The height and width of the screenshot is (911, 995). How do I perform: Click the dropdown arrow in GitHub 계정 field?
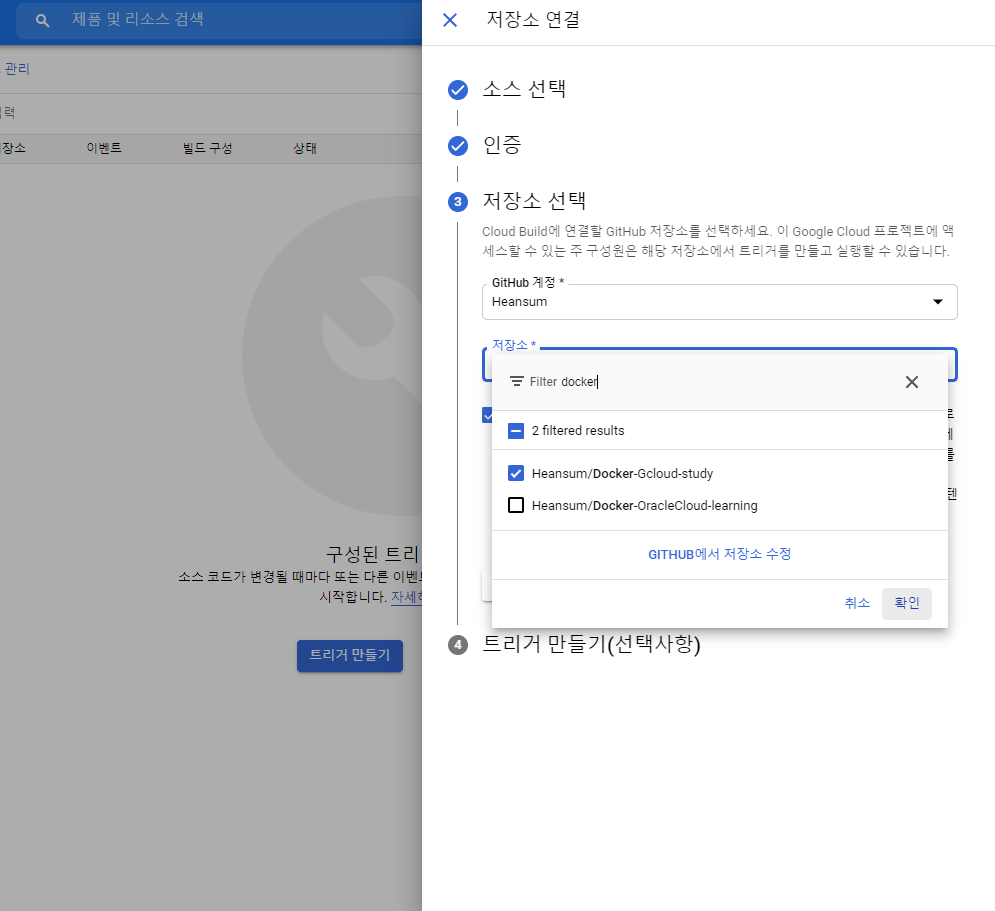[x=937, y=302]
